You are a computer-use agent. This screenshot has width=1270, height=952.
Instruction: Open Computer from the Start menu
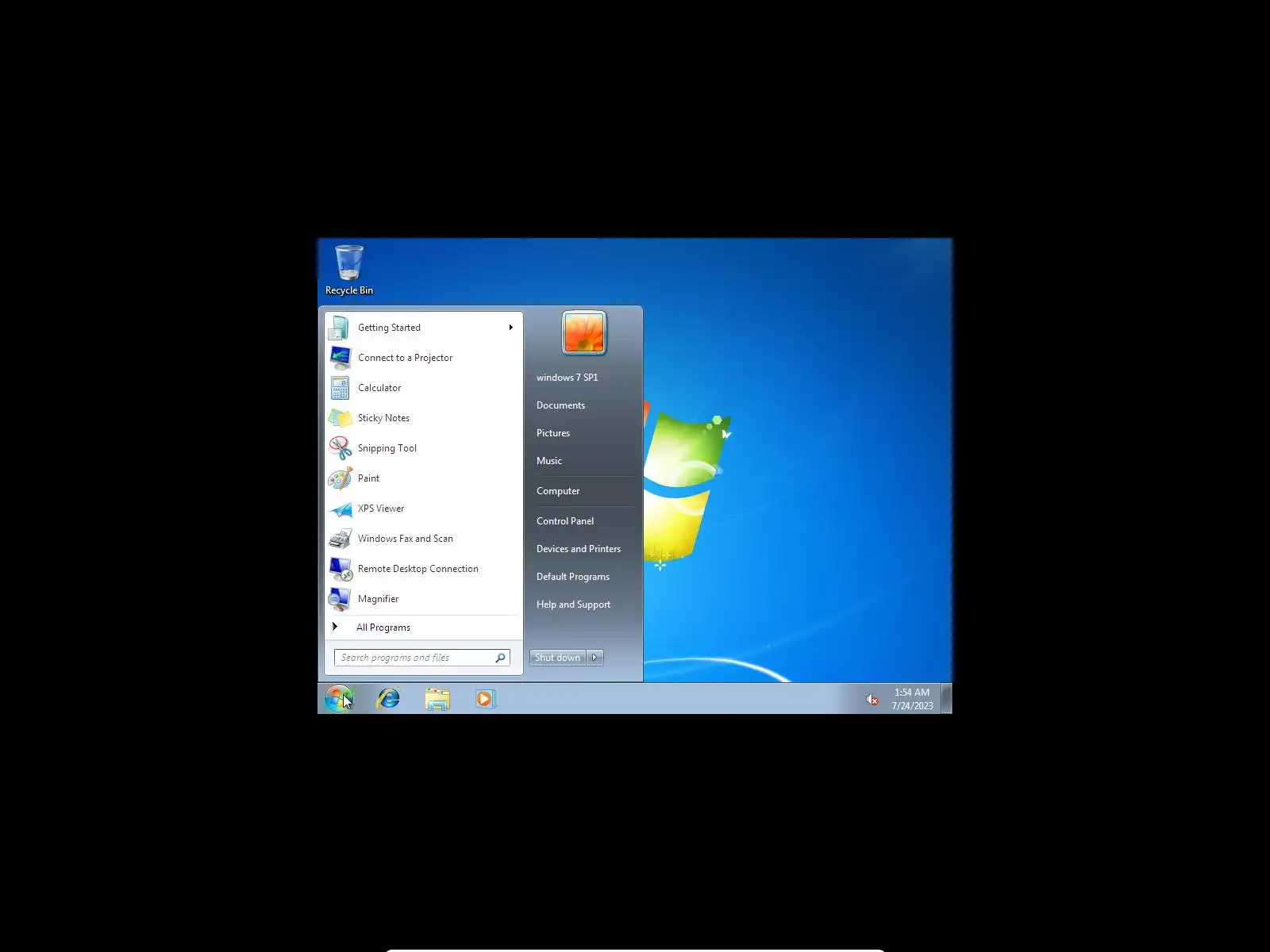pyautogui.click(x=558, y=491)
